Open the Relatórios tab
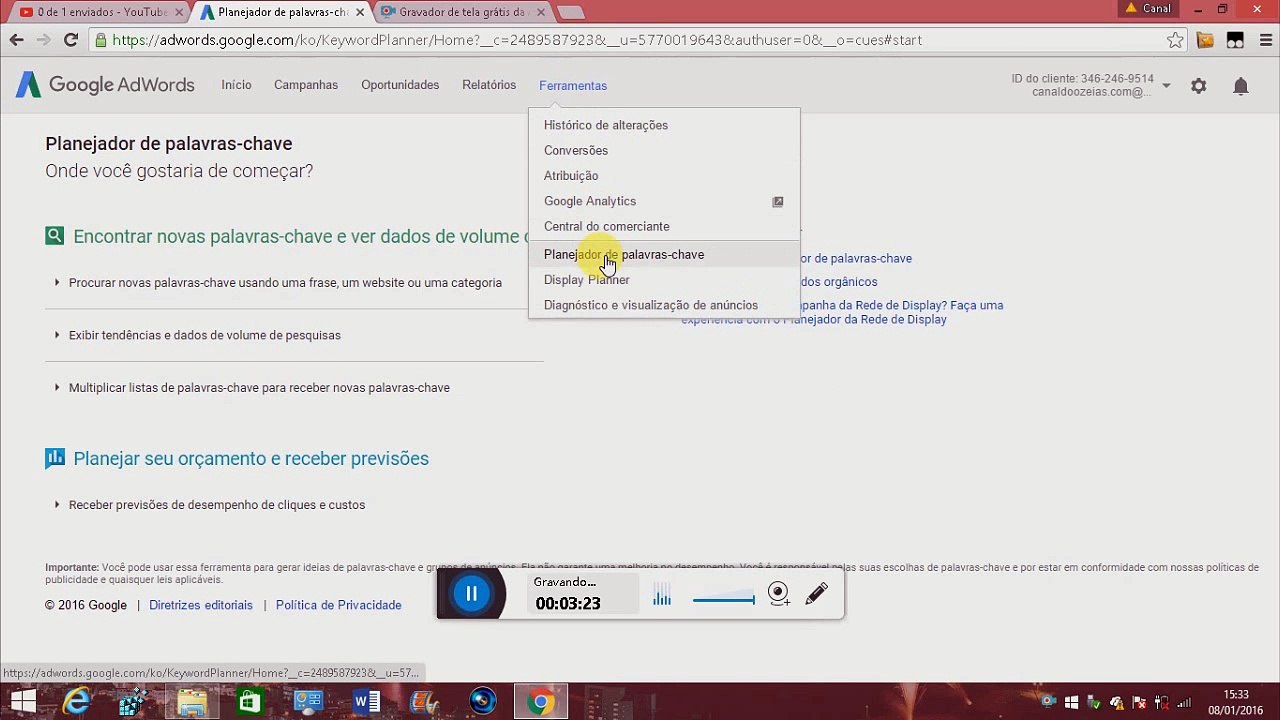Viewport: 1280px width, 720px height. pos(489,85)
